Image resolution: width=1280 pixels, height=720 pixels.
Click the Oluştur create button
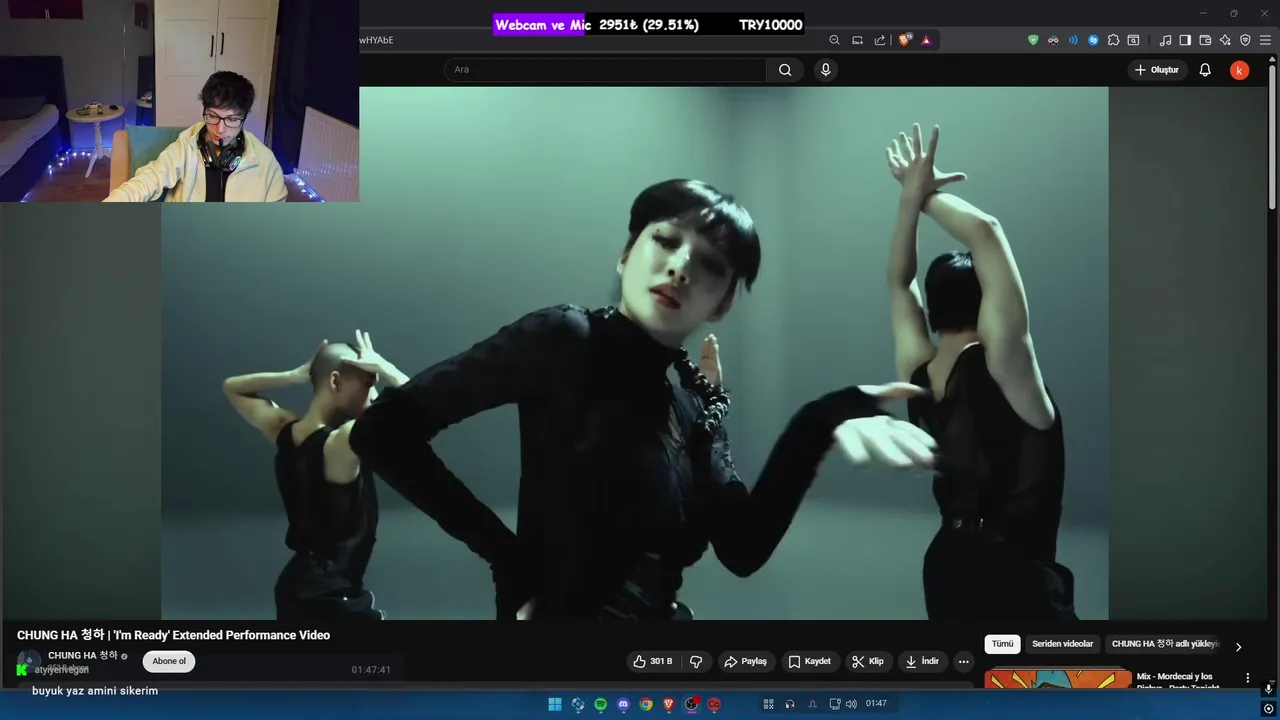click(x=1157, y=70)
